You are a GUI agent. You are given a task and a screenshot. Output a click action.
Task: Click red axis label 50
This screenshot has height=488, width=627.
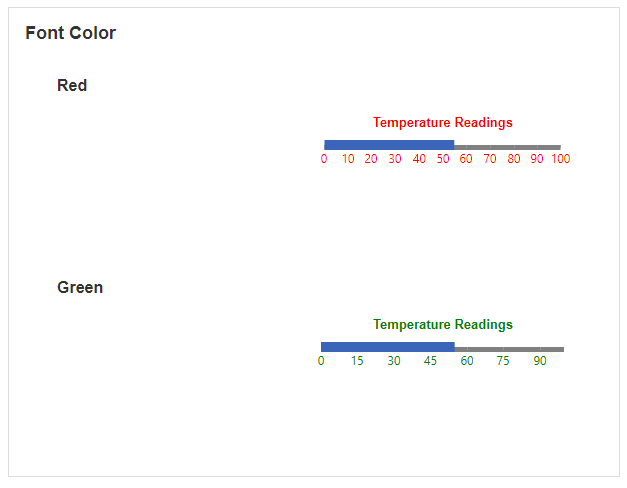[442, 159]
